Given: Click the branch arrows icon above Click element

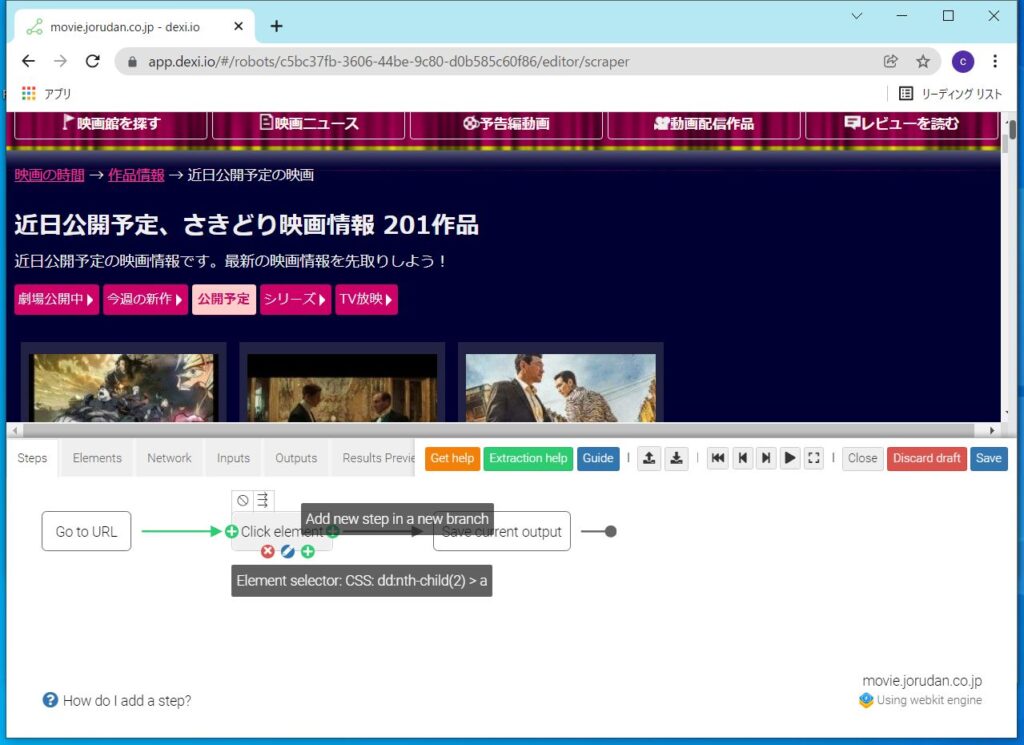Looking at the screenshot, I should [x=263, y=501].
